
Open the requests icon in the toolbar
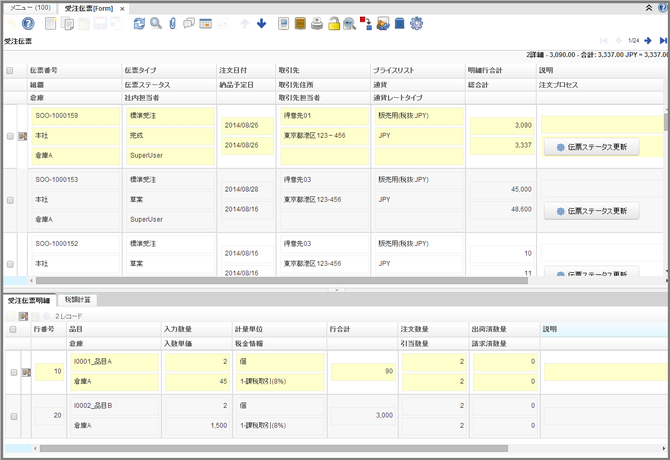(383, 23)
